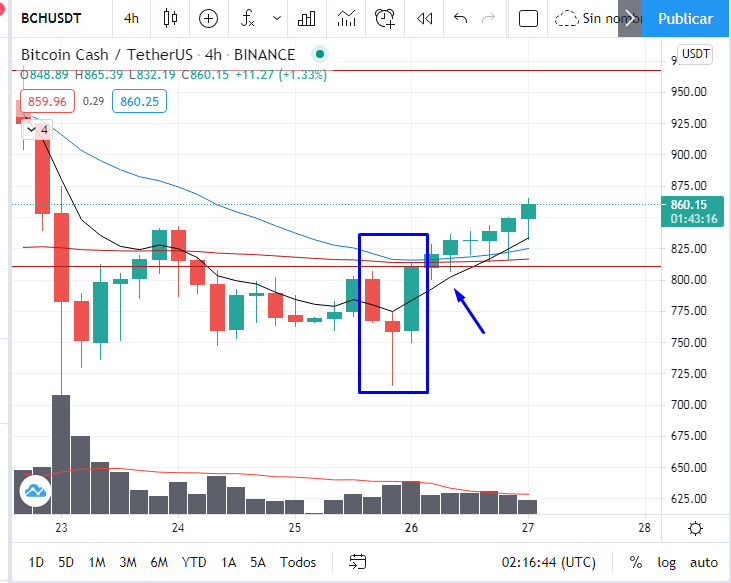Viewport: 731px width, 583px height.
Task: Select the 1D date range
Action: [x=36, y=562]
